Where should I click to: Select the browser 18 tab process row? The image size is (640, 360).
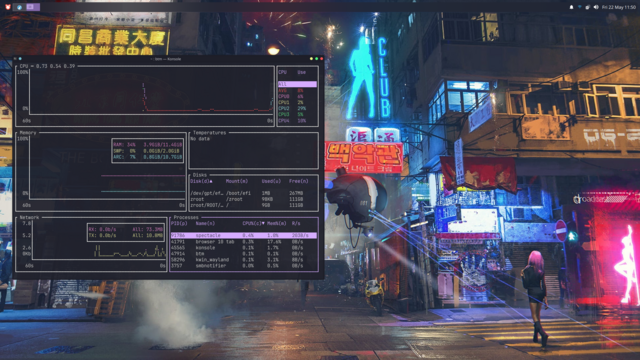[244, 242]
